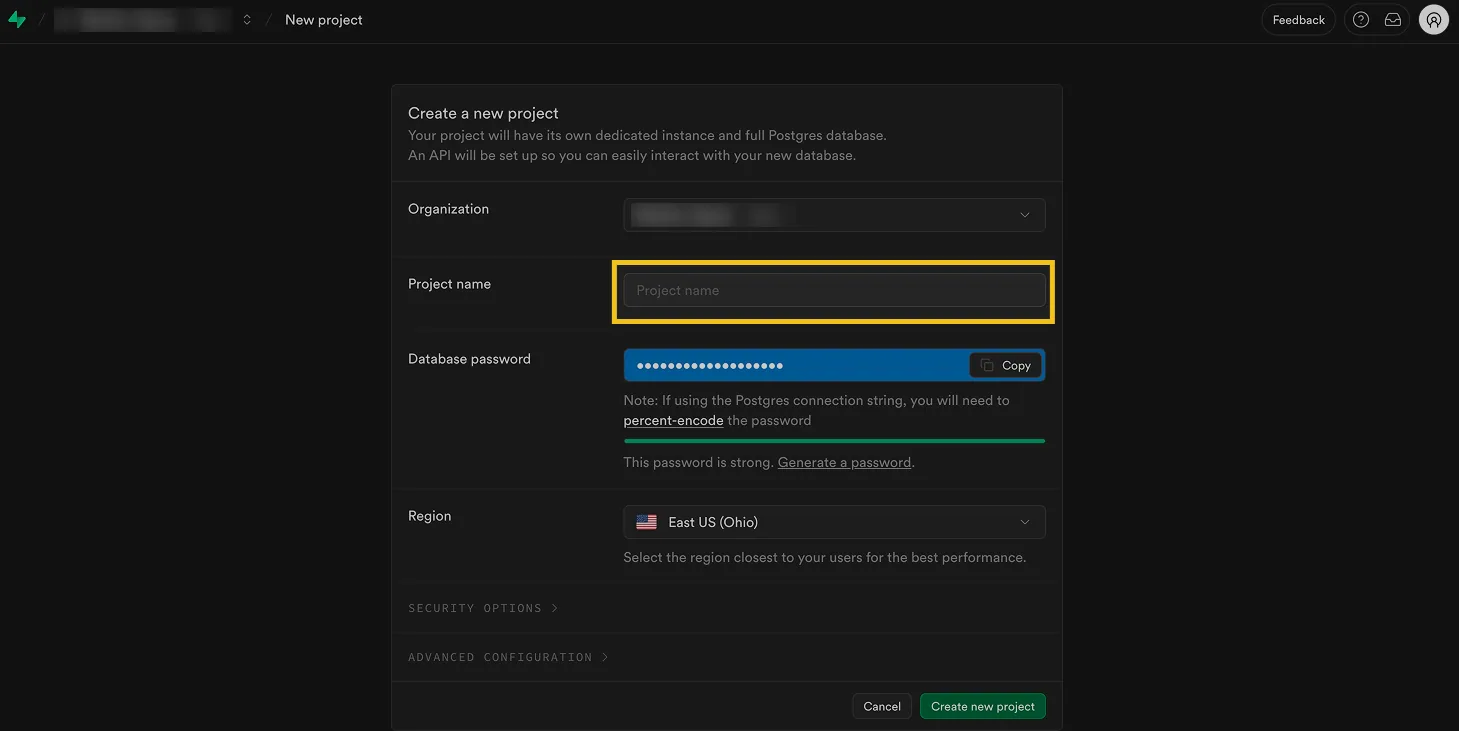Viewport: 1459px width, 731px height.
Task: Click the Cancel button
Action: 882,706
